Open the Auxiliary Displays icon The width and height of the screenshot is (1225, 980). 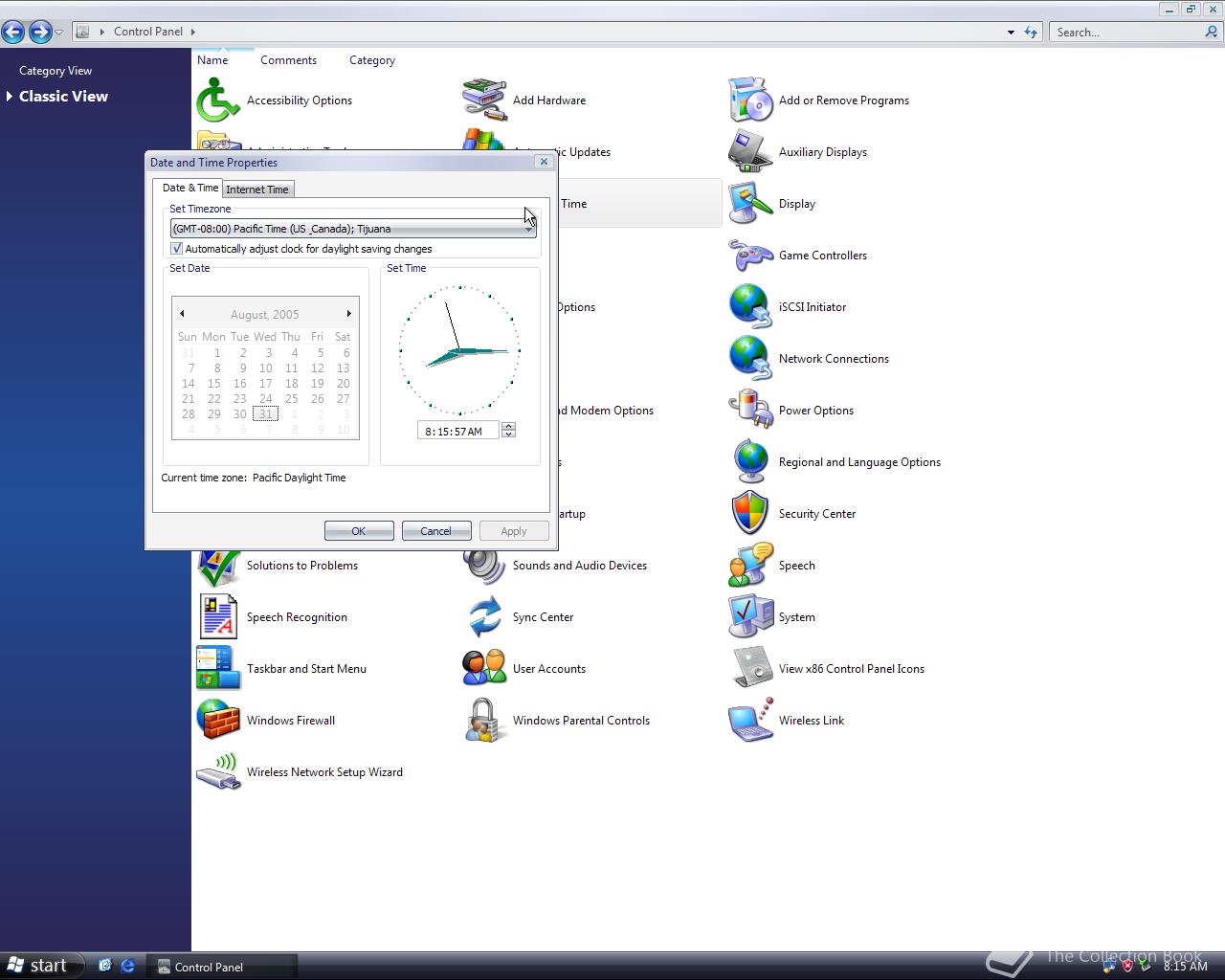tap(750, 152)
